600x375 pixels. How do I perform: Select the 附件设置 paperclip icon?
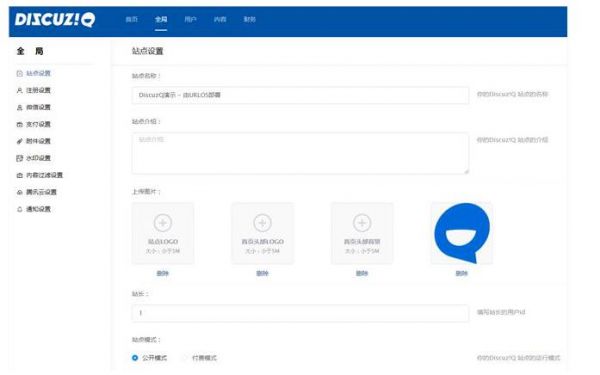[20, 141]
